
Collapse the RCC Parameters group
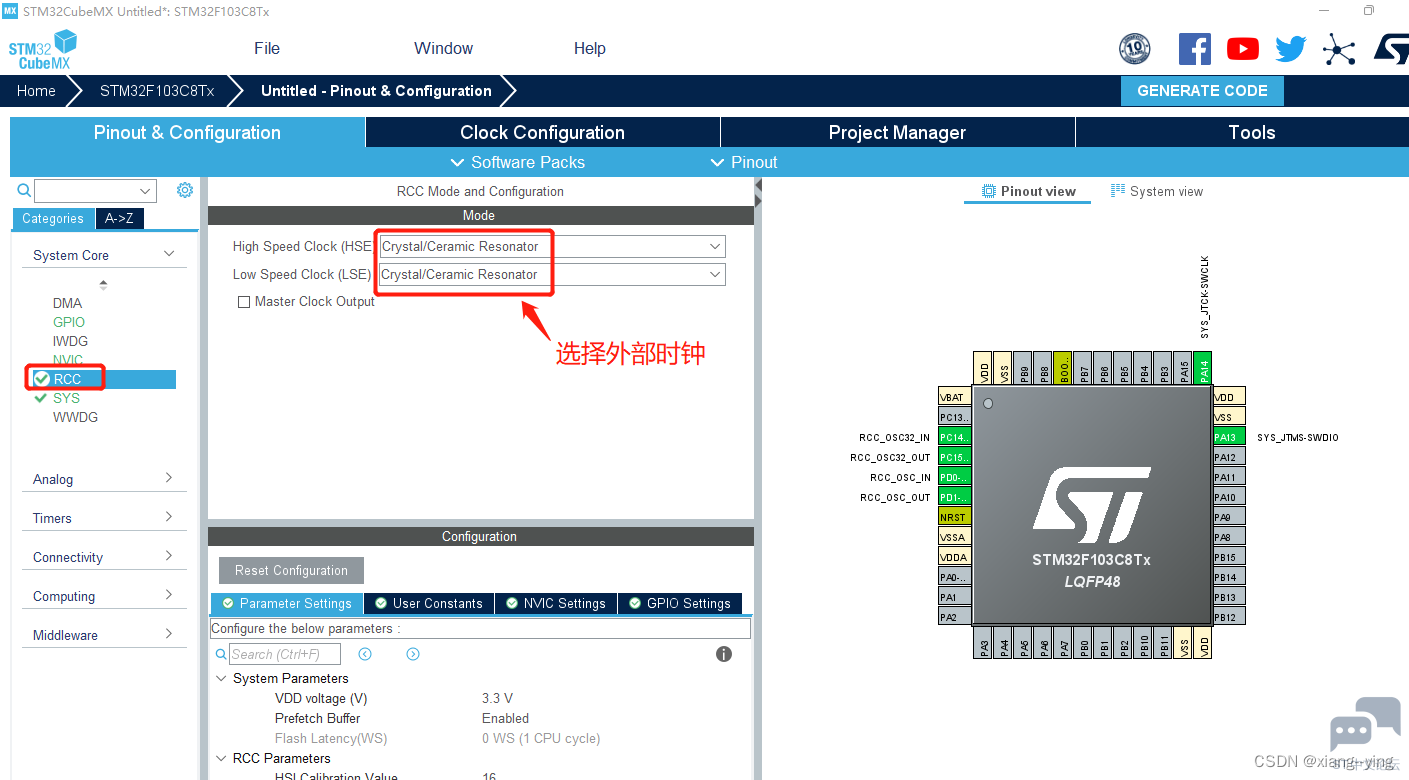click(221, 758)
